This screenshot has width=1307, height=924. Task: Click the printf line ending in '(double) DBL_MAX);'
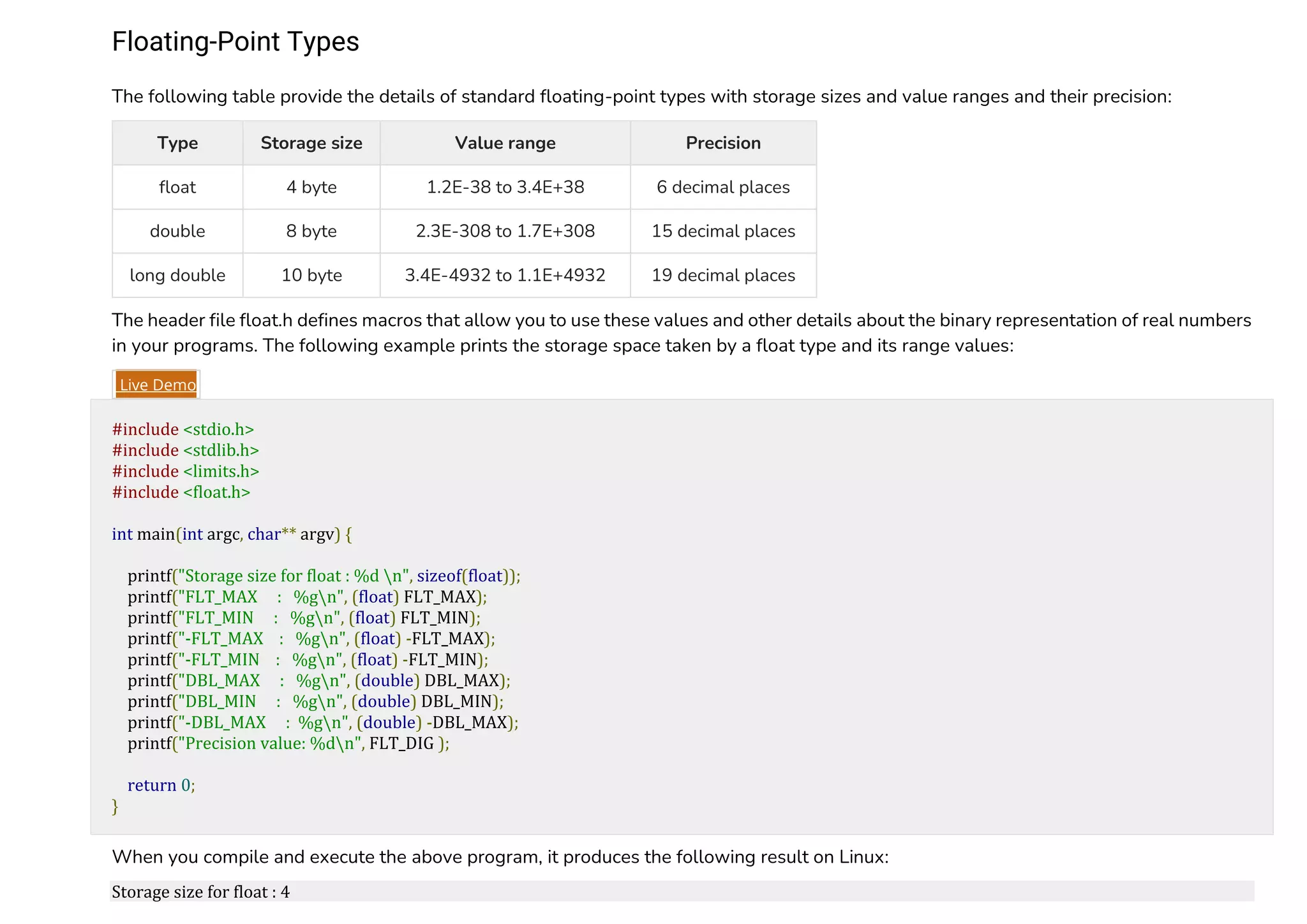click(x=319, y=681)
